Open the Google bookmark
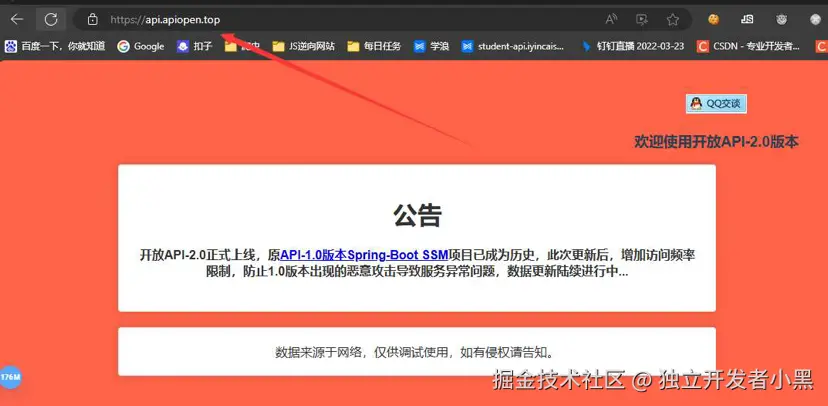The height and width of the screenshot is (406, 828). [x=140, y=46]
